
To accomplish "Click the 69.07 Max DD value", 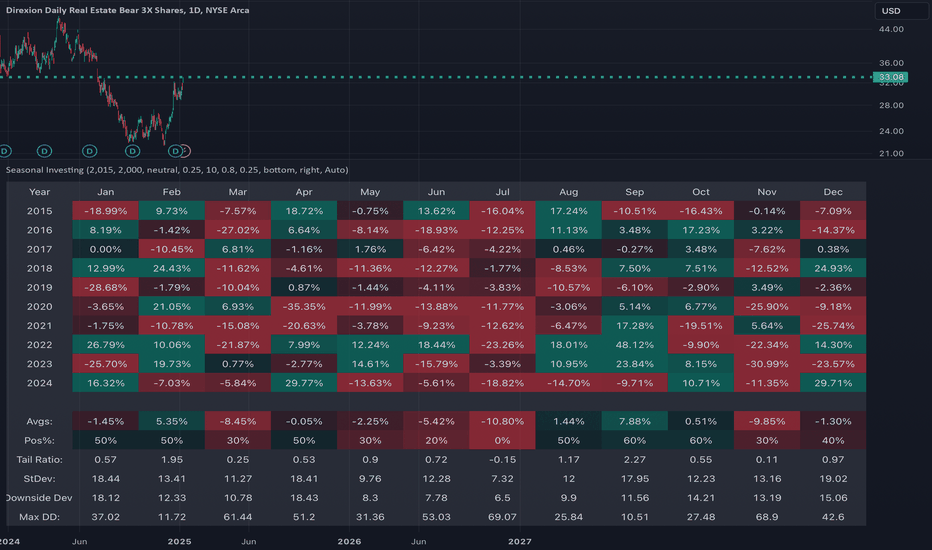I will point(502,517).
